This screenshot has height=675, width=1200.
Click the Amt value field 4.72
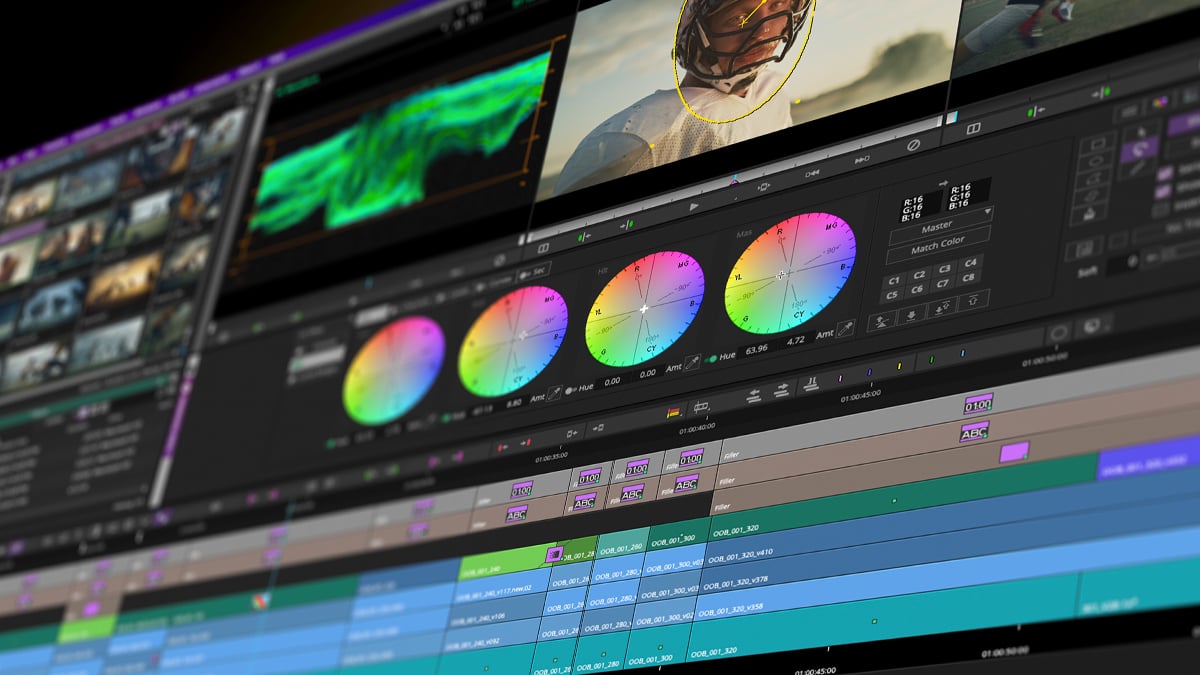click(796, 340)
